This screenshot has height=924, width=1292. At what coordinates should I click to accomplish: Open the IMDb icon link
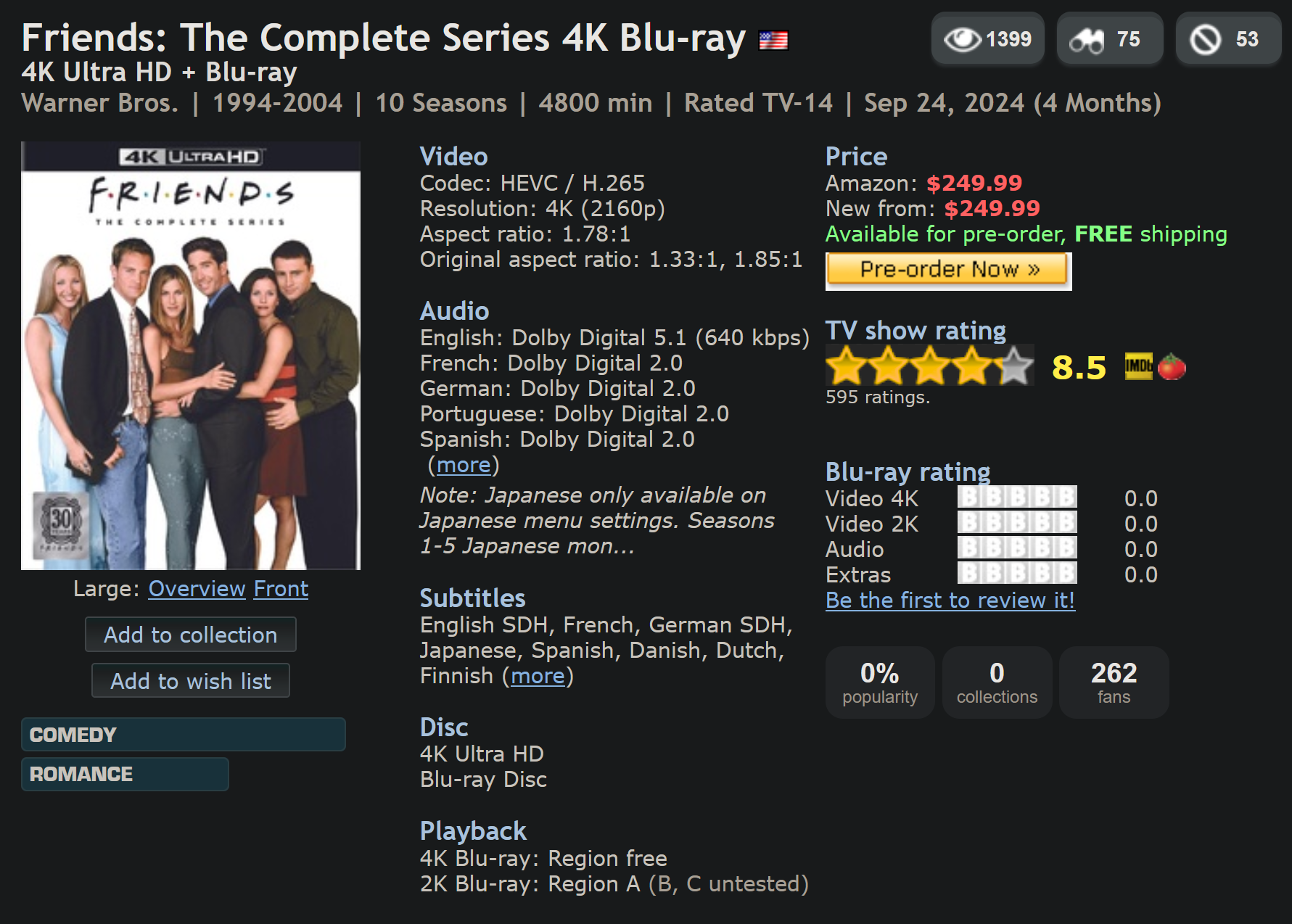click(x=1138, y=366)
